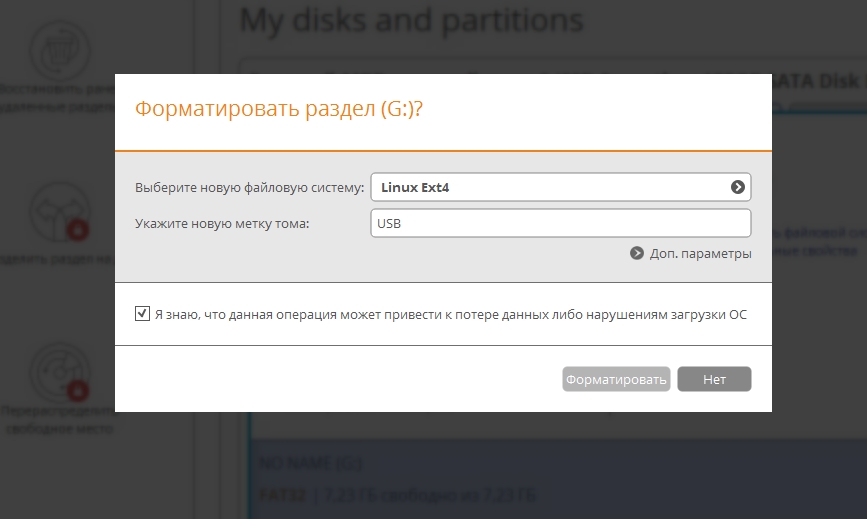867x519 pixels.
Task: Click the arrow icon beside Доп. параметры
Action: (x=637, y=254)
